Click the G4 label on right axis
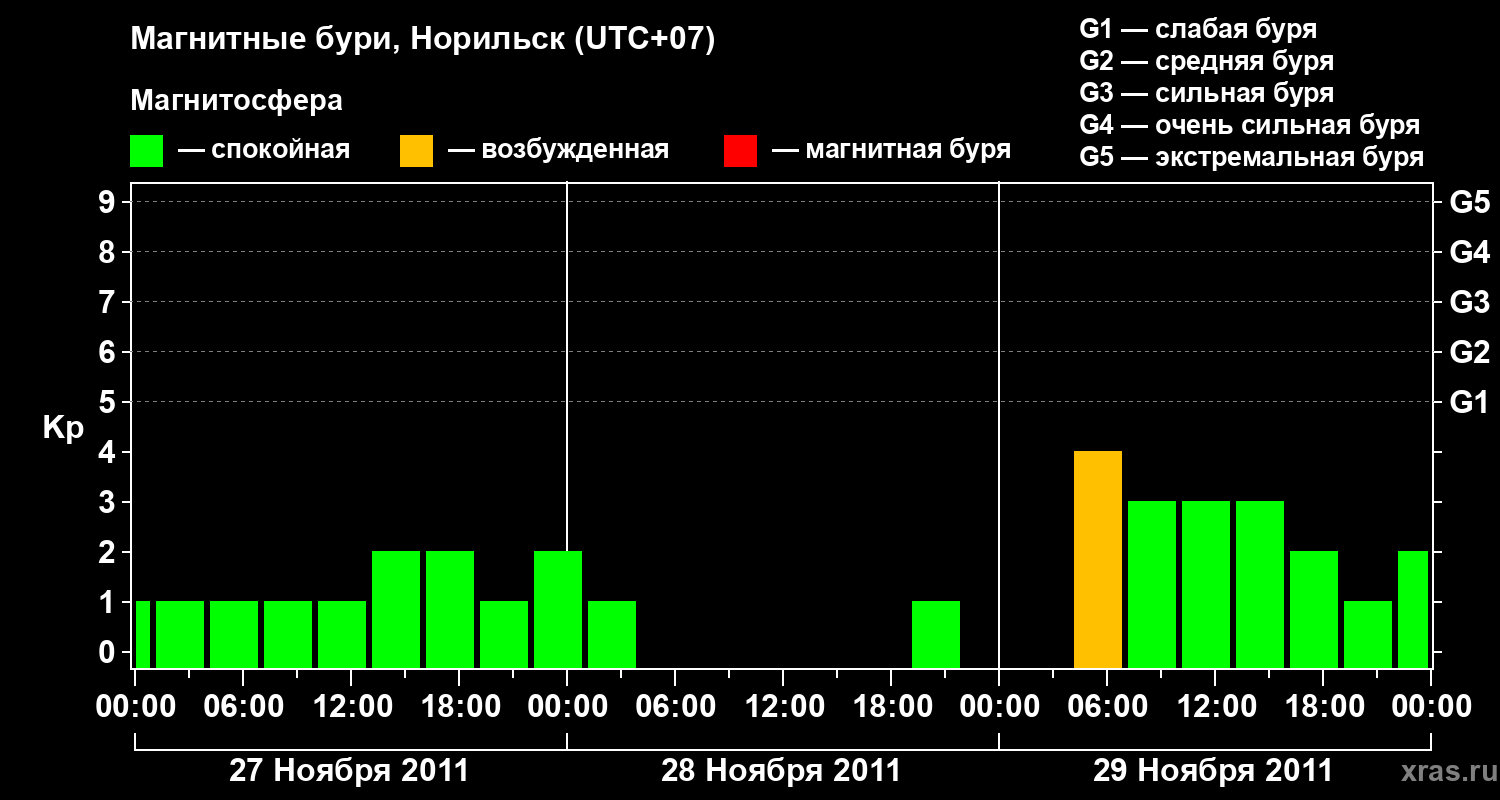This screenshot has height=800, width=1500. pos(1469,252)
